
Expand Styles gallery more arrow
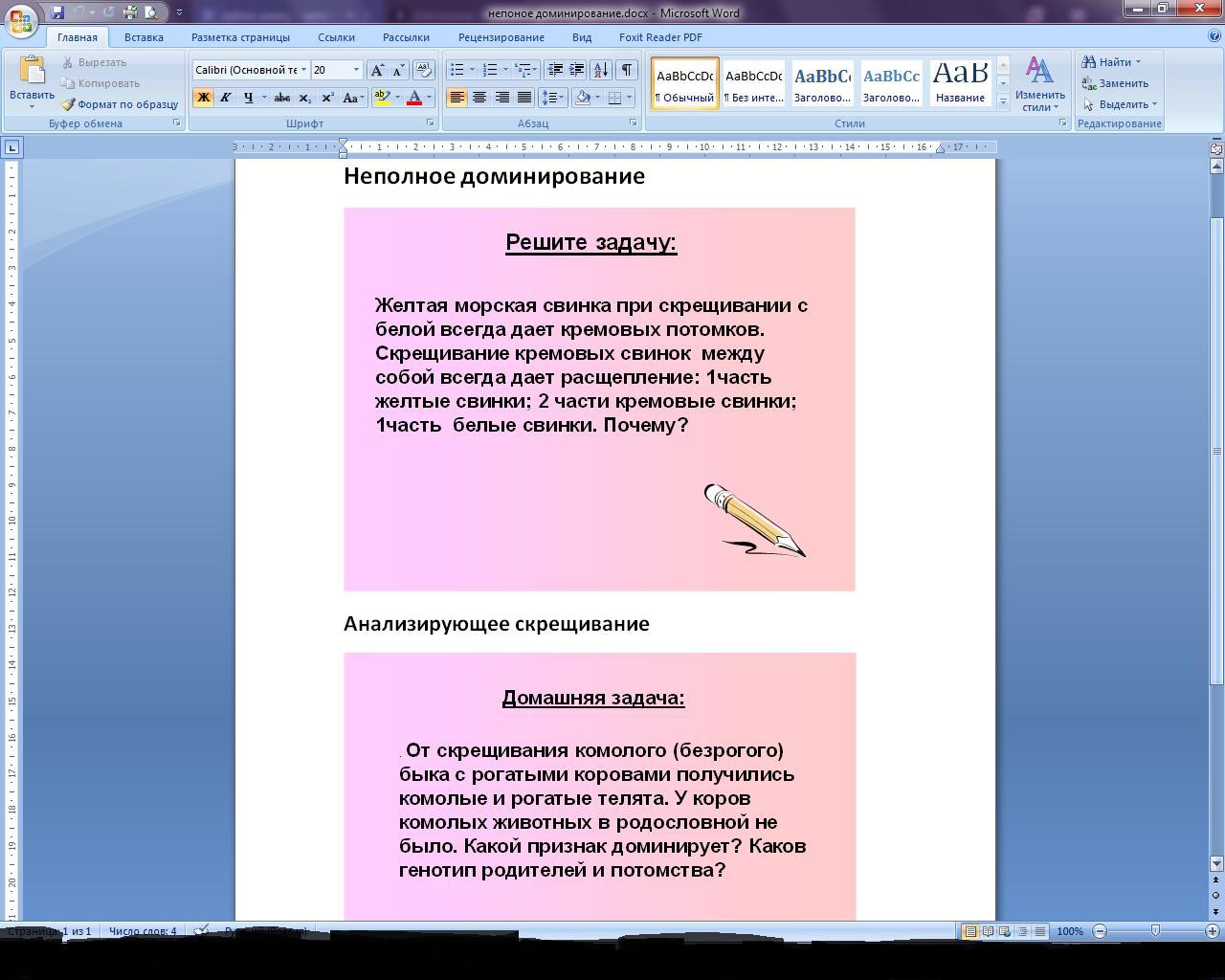1003,101
